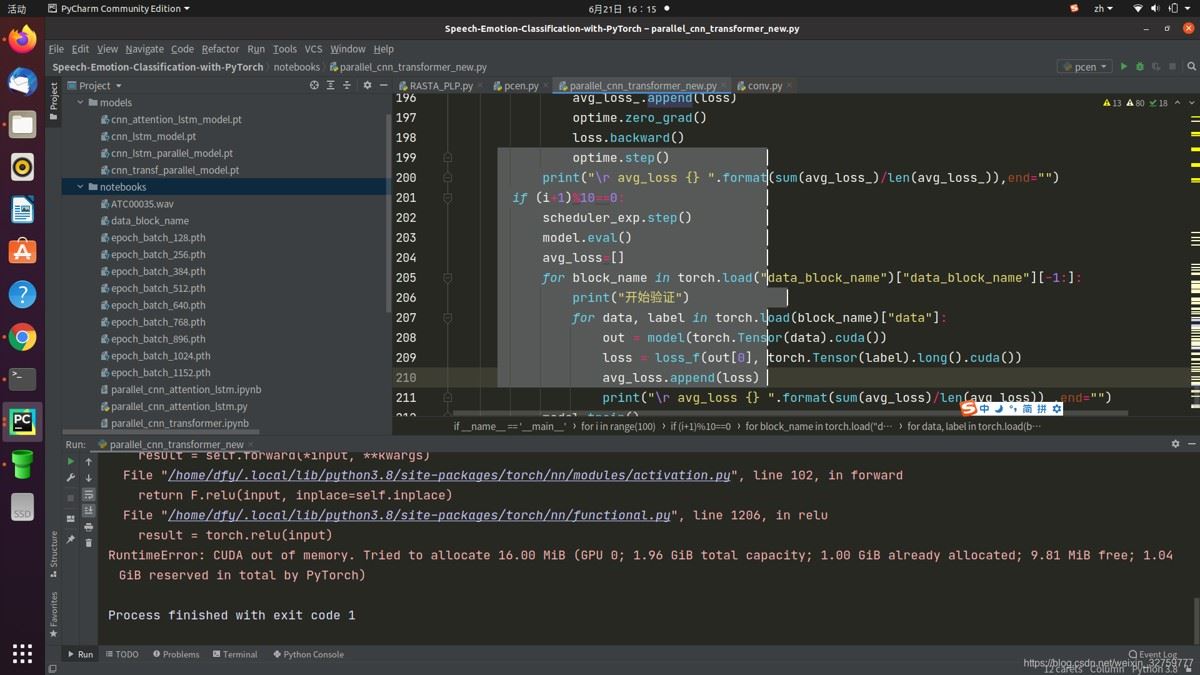Image resolution: width=1200 pixels, height=675 pixels.
Task: Click the locate-file target icon in Project panel
Action: 314,86
